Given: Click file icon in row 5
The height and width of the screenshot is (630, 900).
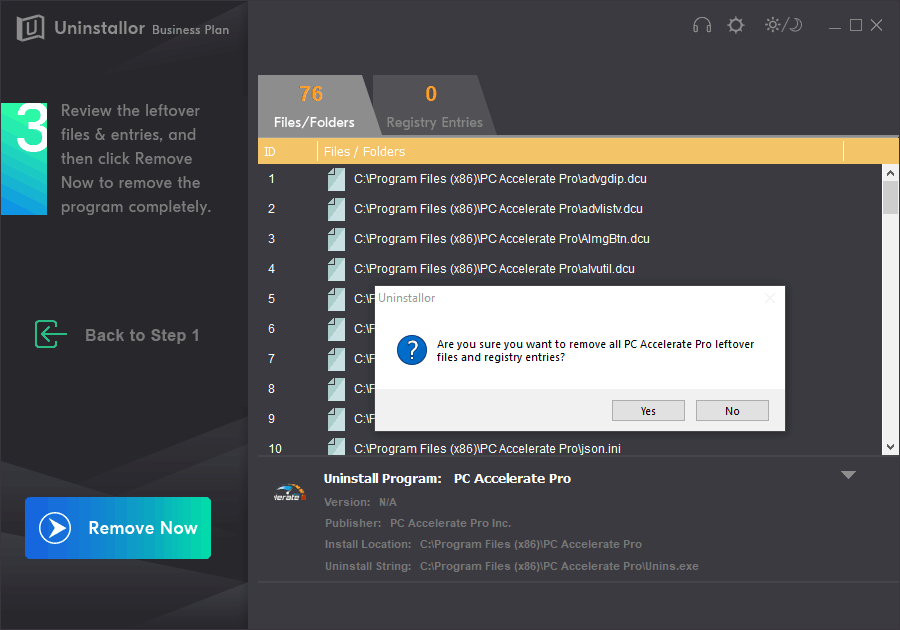Looking at the screenshot, I should pos(336,298).
